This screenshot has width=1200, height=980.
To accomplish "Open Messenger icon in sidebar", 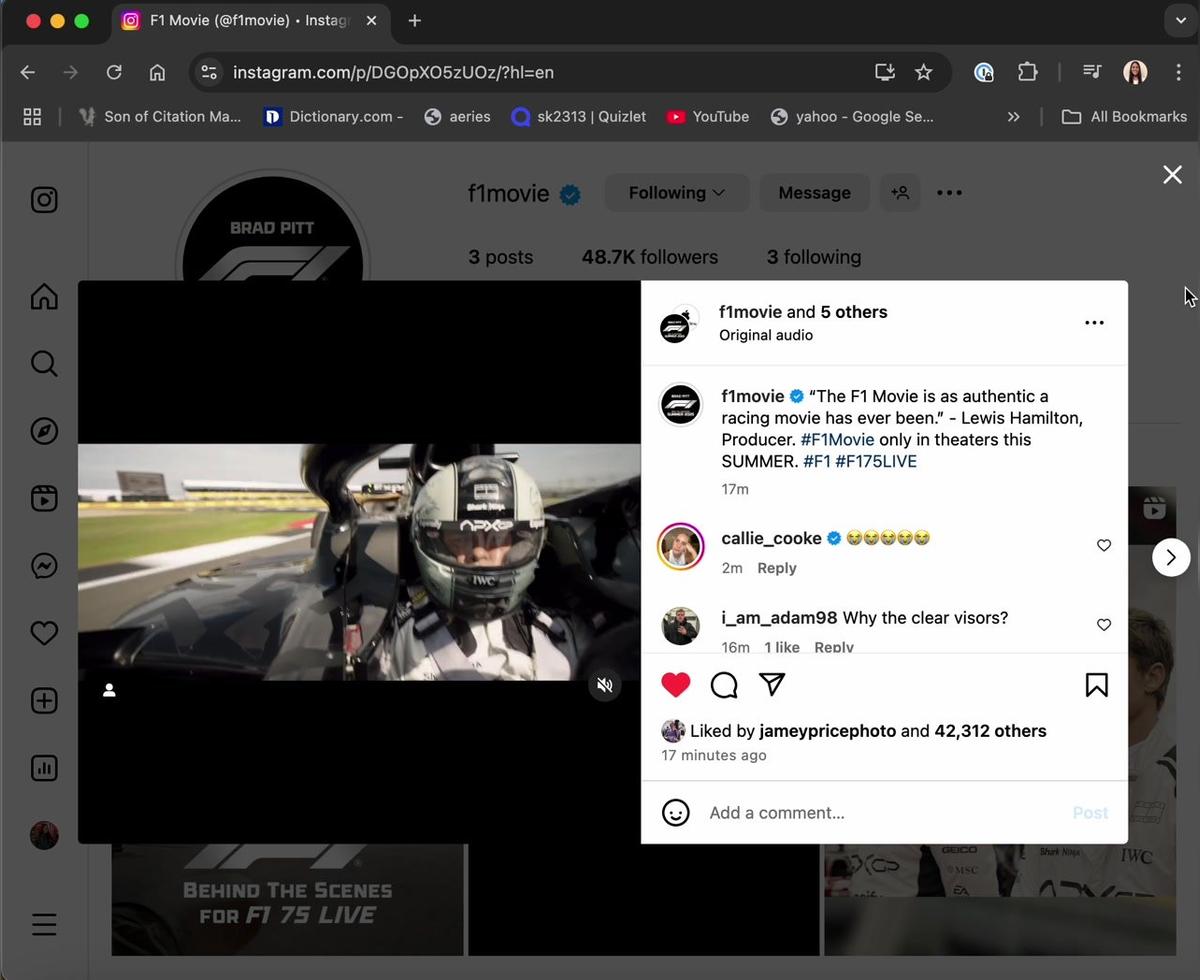I will (44, 566).
